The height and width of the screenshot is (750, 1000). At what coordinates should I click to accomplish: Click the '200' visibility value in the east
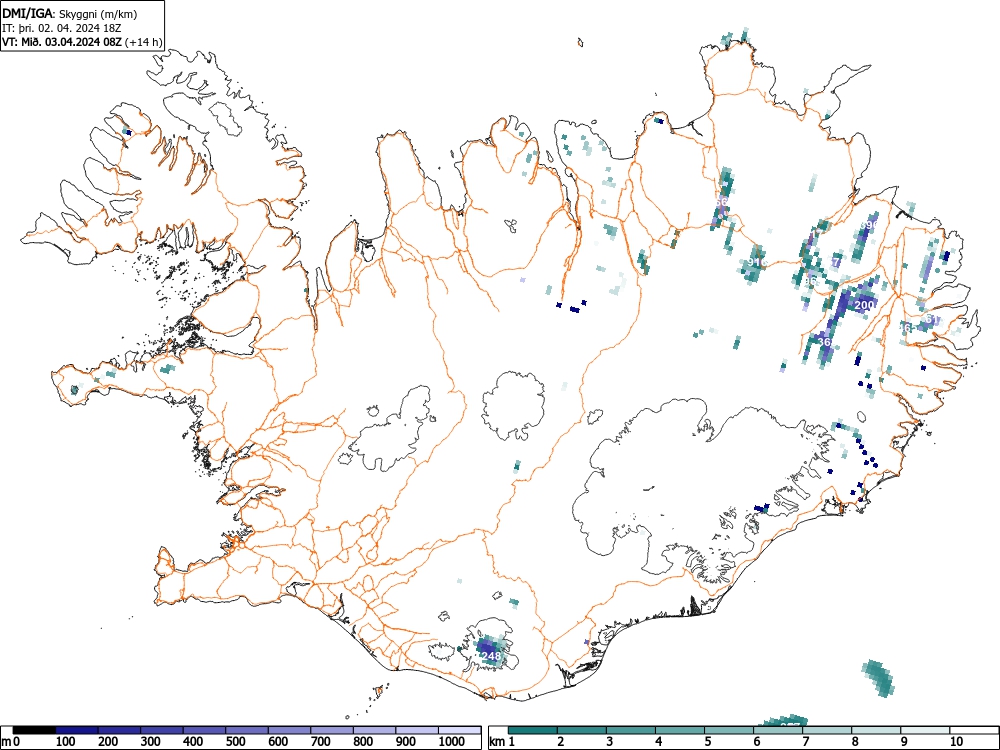click(864, 305)
